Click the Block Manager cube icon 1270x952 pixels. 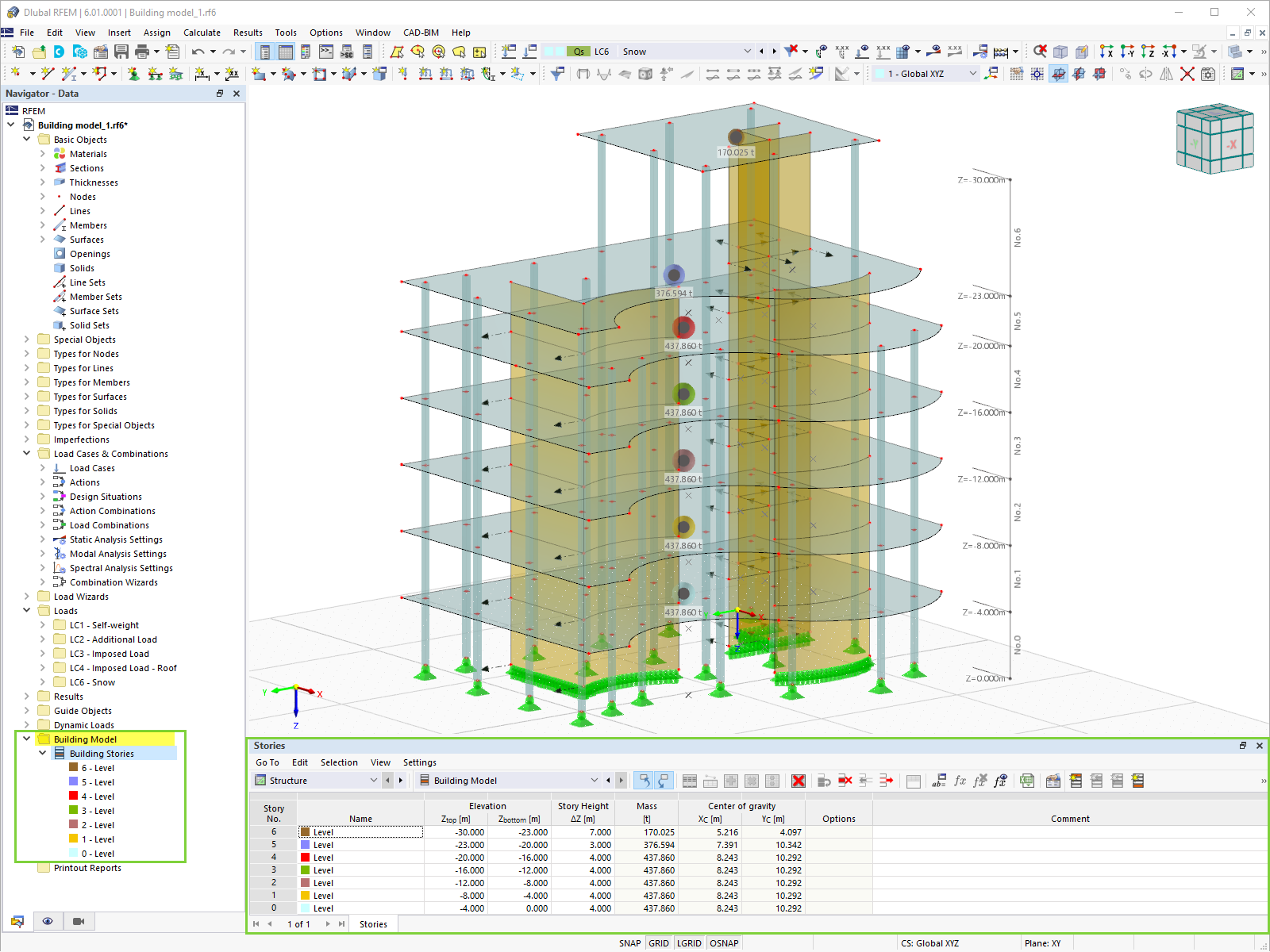[x=80, y=52]
